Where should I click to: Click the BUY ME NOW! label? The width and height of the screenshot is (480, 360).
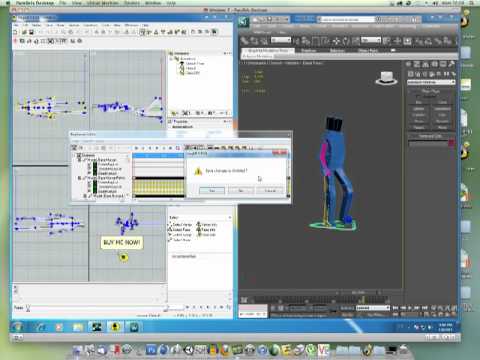click(x=122, y=243)
